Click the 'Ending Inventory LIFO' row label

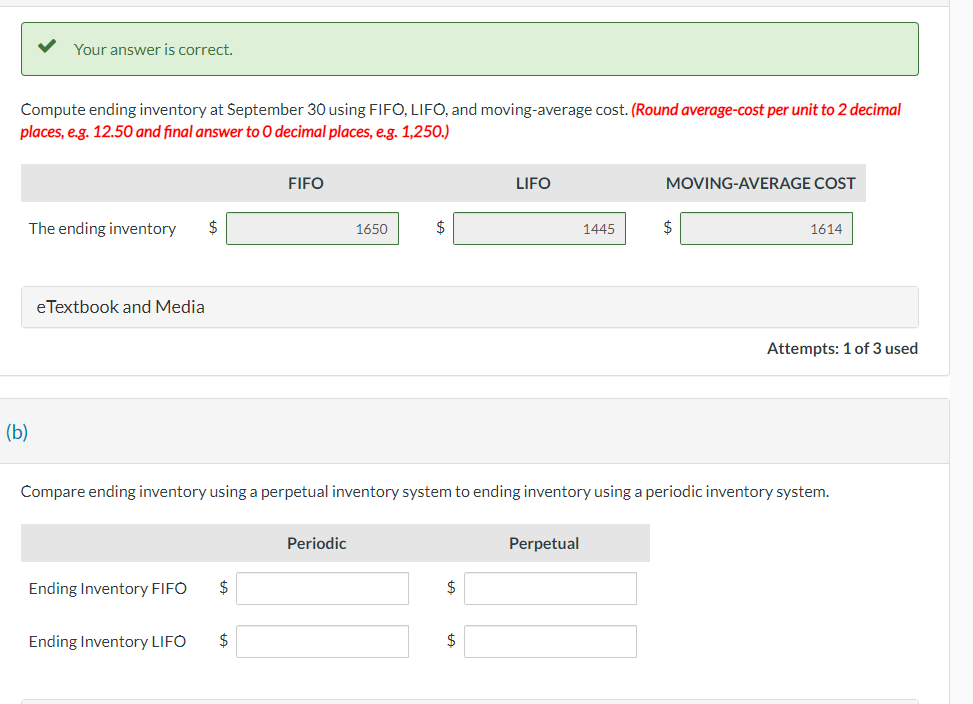tap(107, 641)
